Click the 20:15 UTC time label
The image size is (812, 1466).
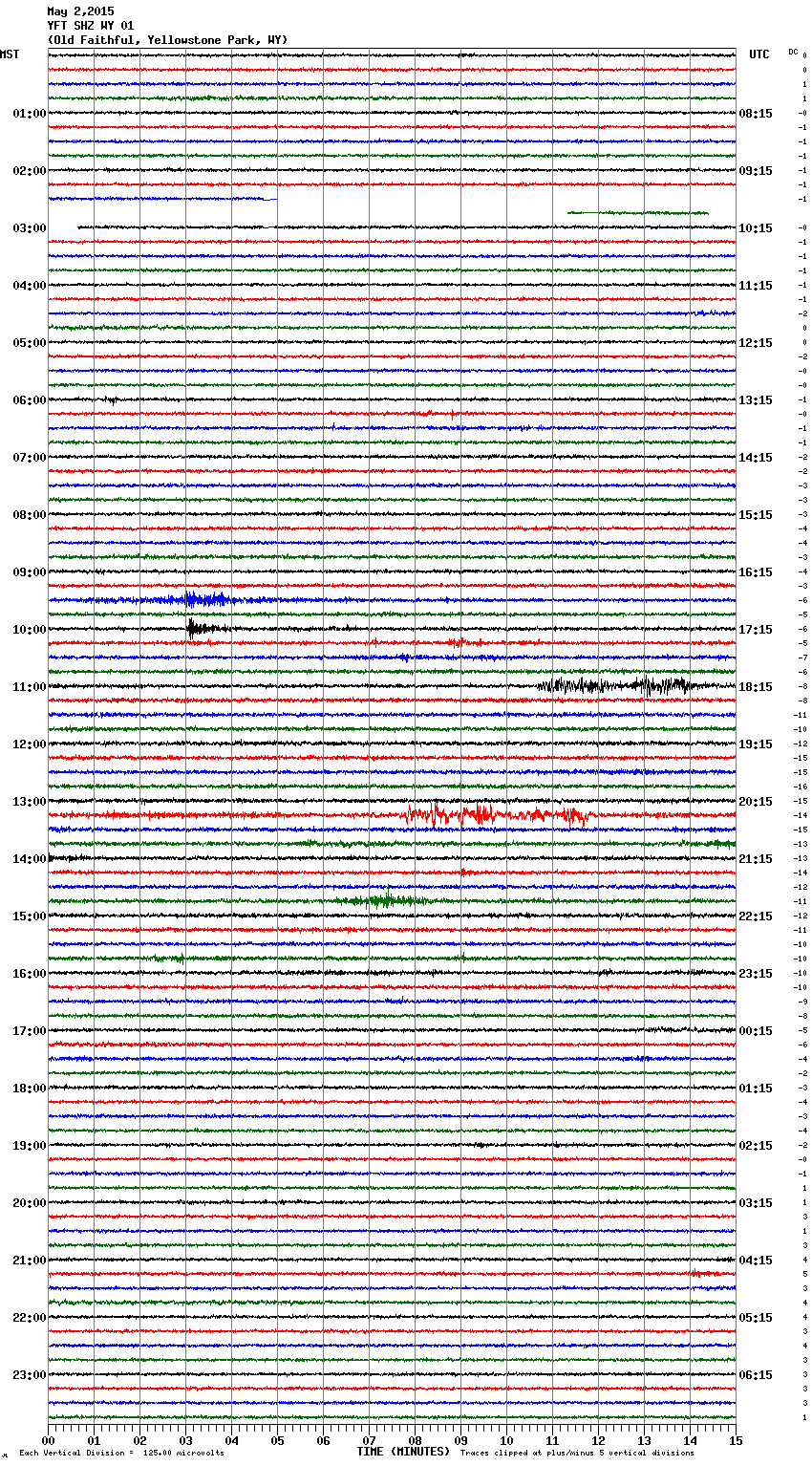[x=756, y=802]
